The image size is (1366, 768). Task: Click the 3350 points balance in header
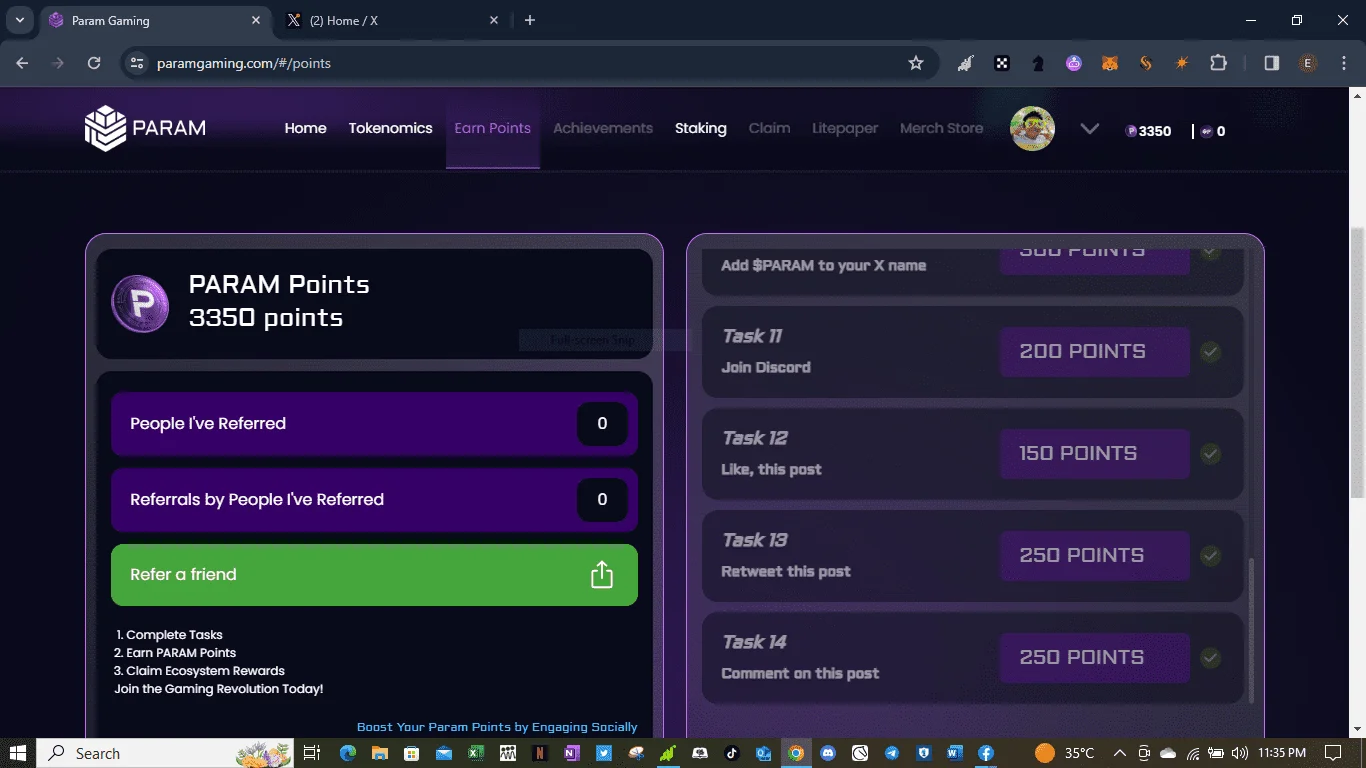pos(1148,131)
